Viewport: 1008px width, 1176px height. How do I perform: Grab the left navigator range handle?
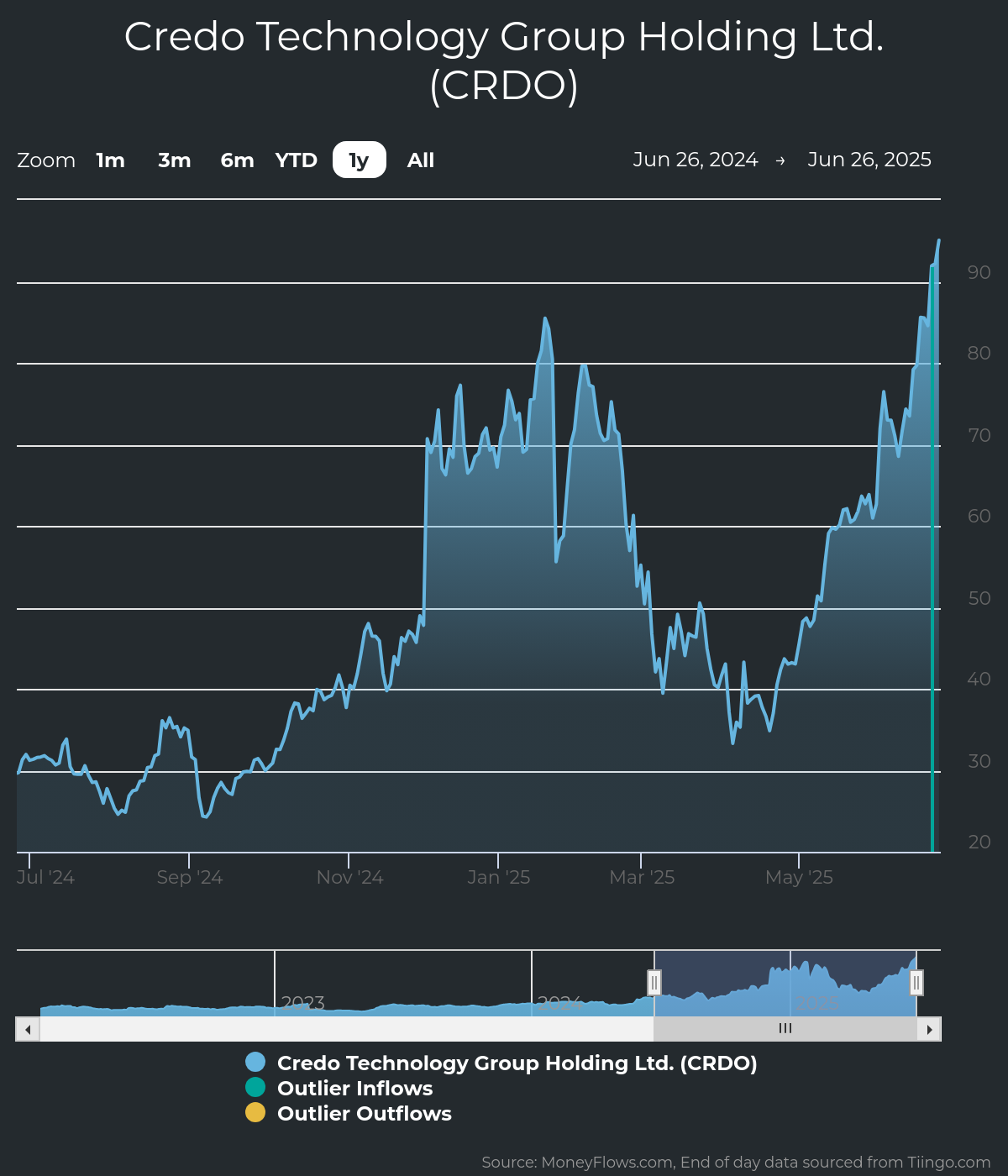click(x=654, y=982)
